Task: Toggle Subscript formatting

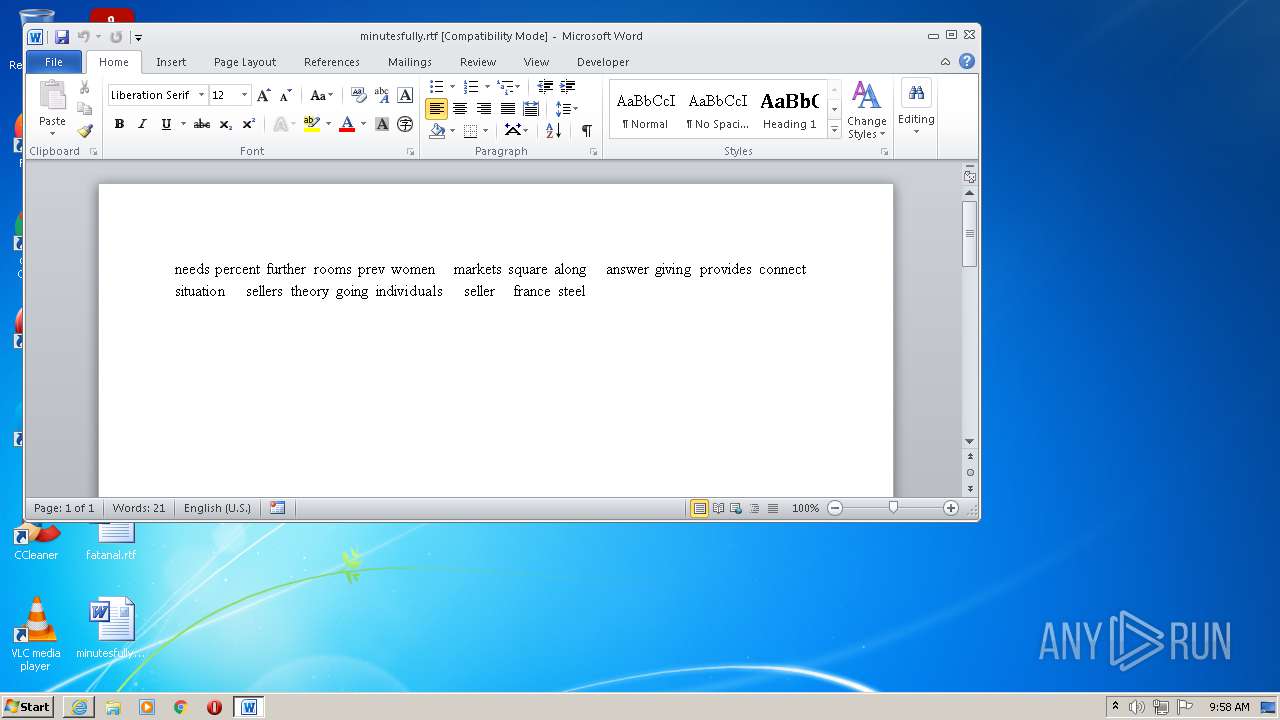Action: [x=226, y=124]
